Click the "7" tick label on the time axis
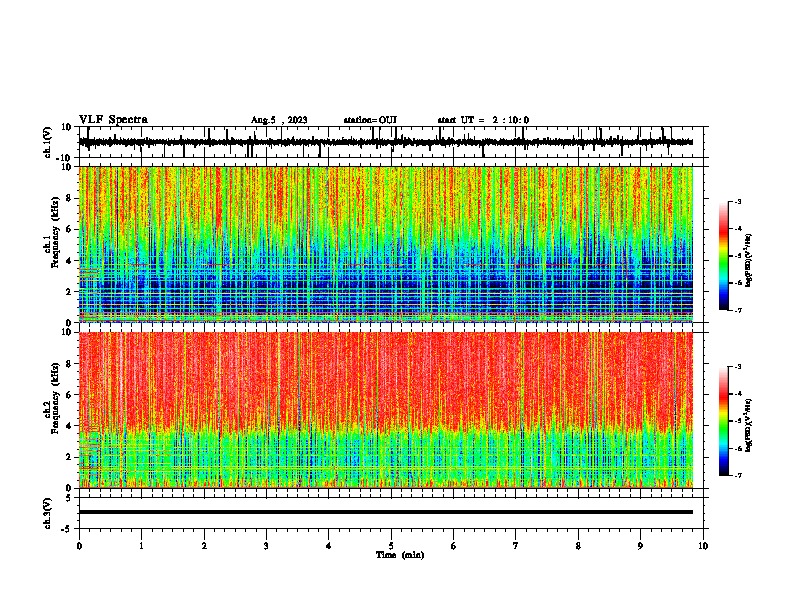 [516, 546]
